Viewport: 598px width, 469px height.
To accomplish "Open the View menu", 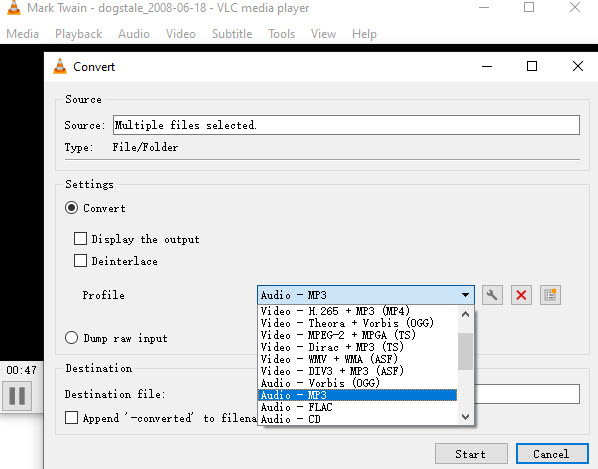I will [323, 34].
